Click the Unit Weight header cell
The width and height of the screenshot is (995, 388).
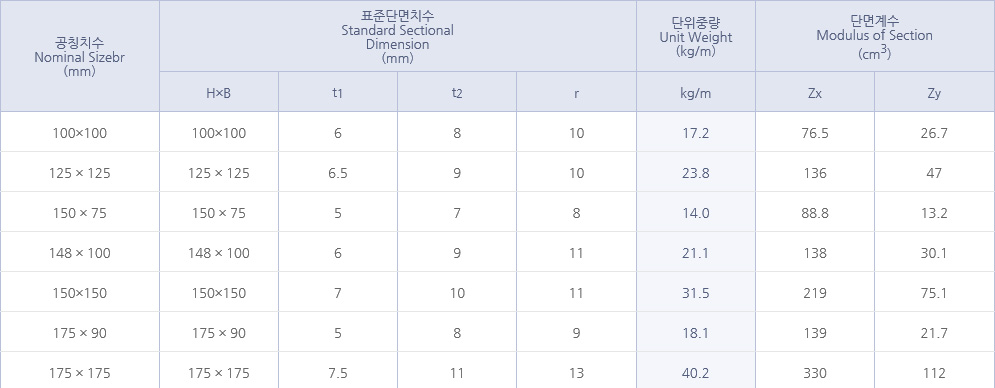(695, 36)
